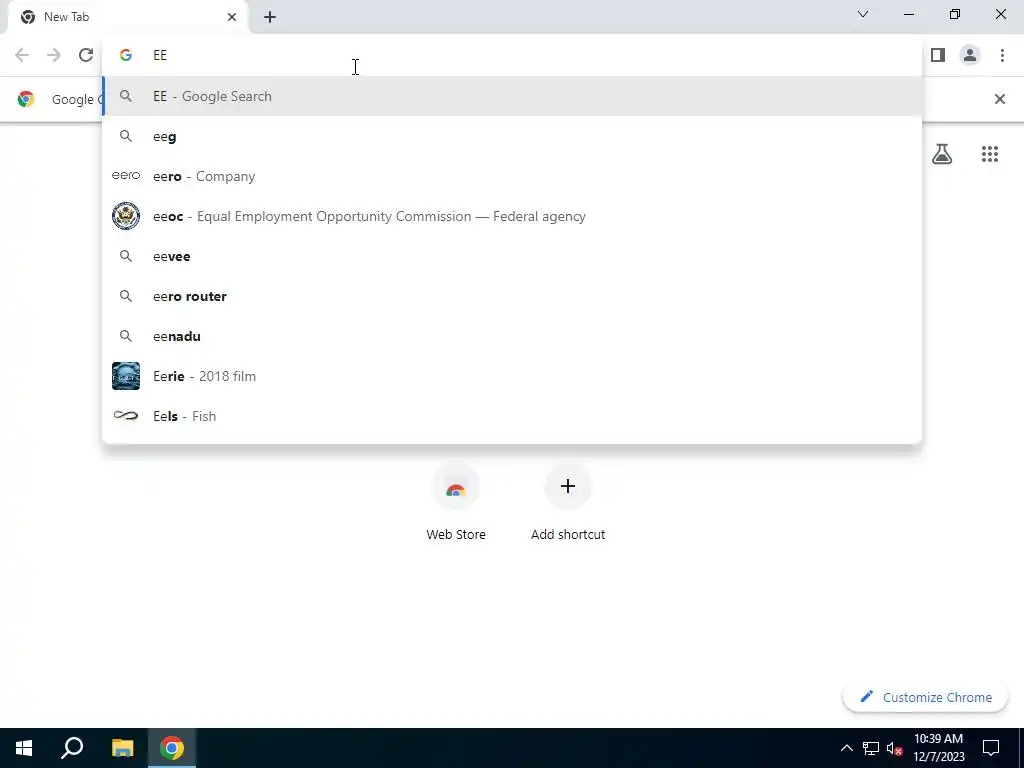The width and height of the screenshot is (1024, 768).
Task: Close the New Tab tab
Action: 232,17
